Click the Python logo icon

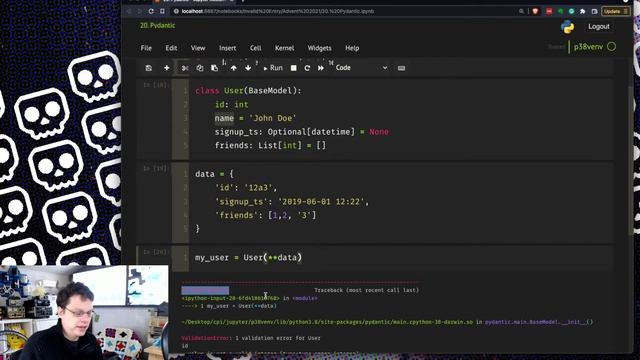(567, 27)
